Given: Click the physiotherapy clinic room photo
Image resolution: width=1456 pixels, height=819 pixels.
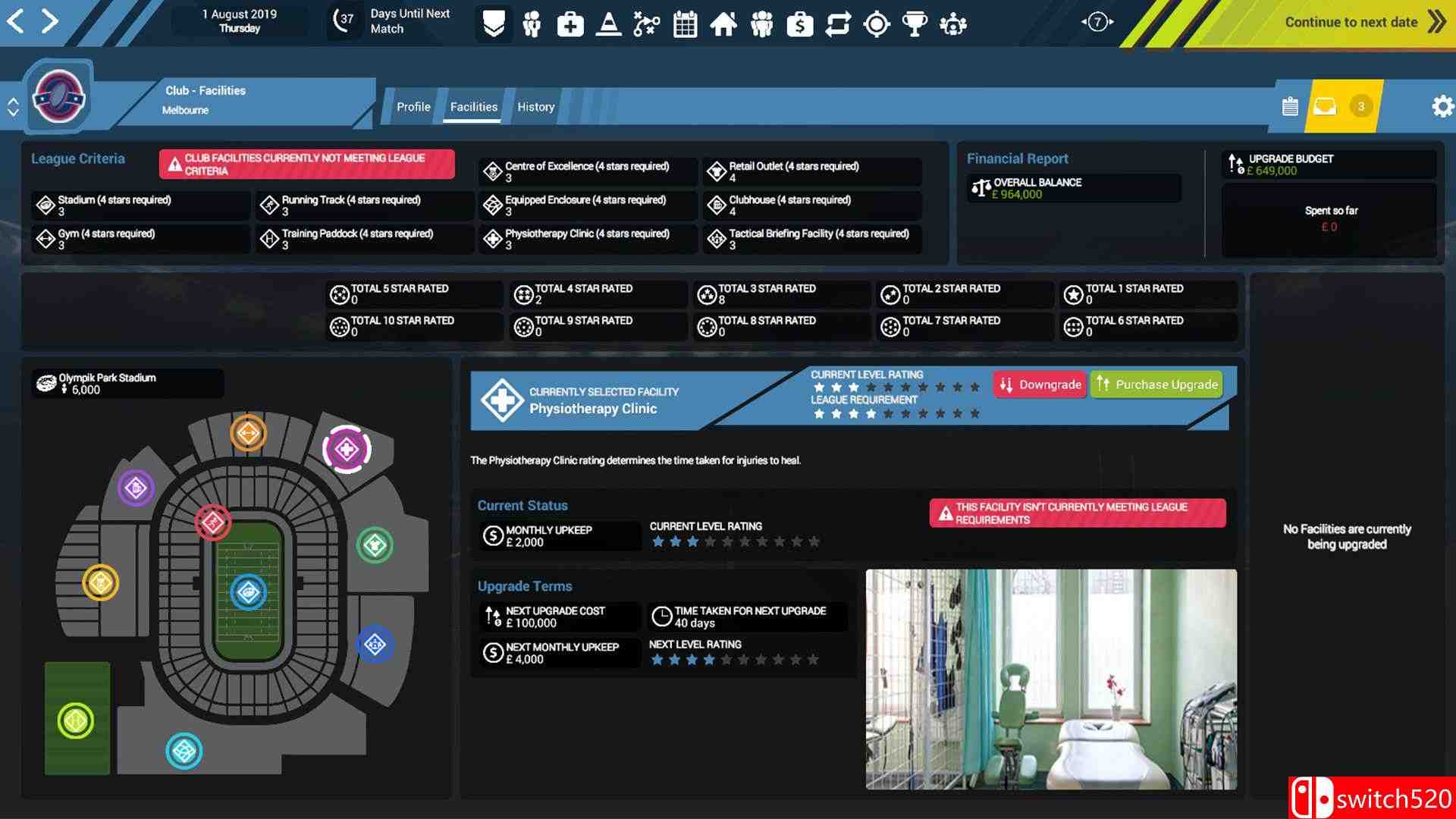Looking at the screenshot, I should click(x=1051, y=679).
